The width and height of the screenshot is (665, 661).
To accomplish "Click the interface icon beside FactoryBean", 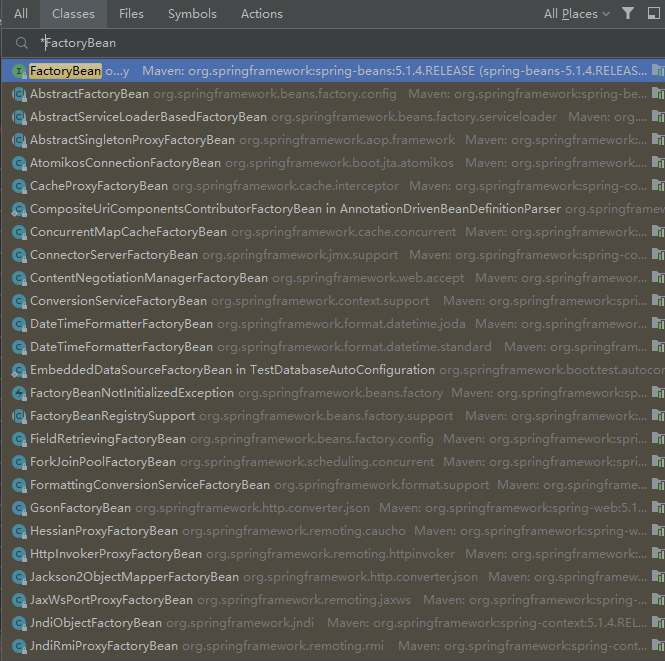I will click(19, 71).
